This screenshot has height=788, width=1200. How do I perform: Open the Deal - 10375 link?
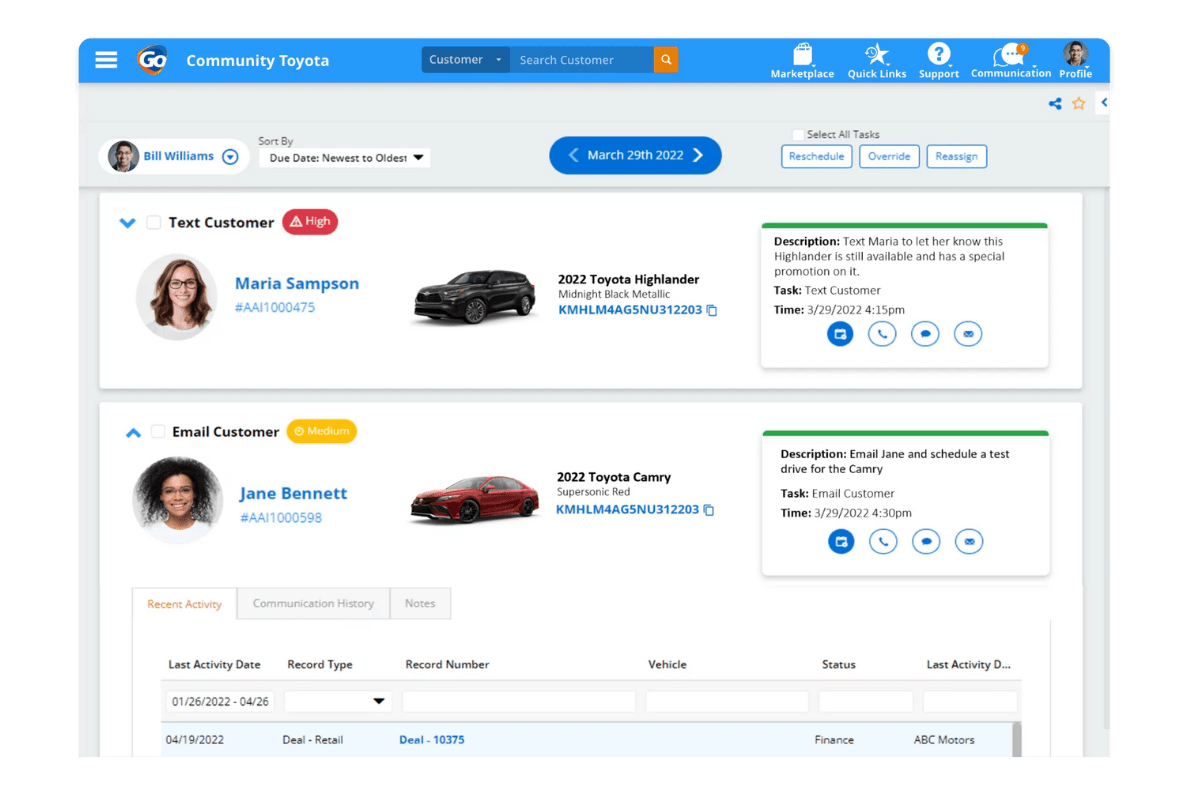click(431, 740)
